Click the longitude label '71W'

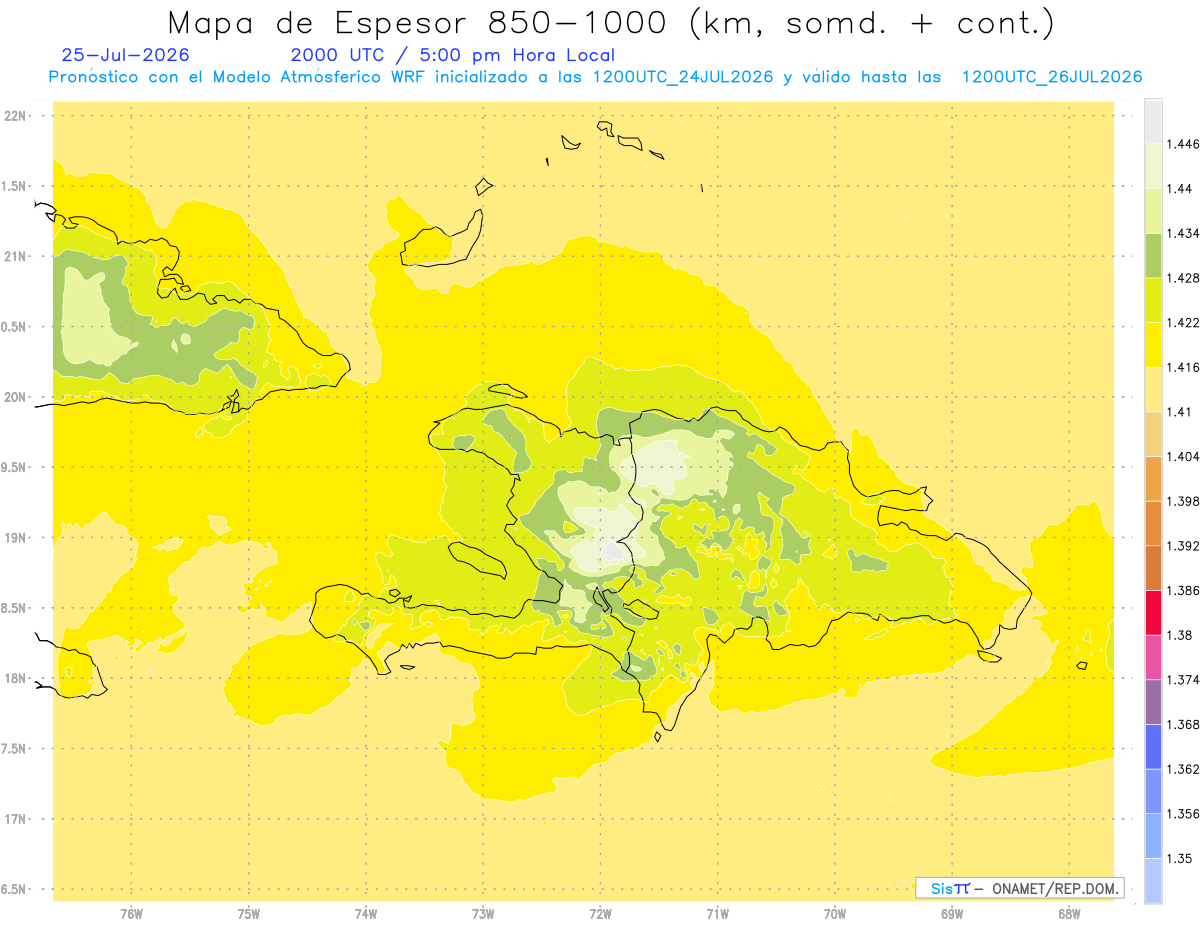(717, 914)
